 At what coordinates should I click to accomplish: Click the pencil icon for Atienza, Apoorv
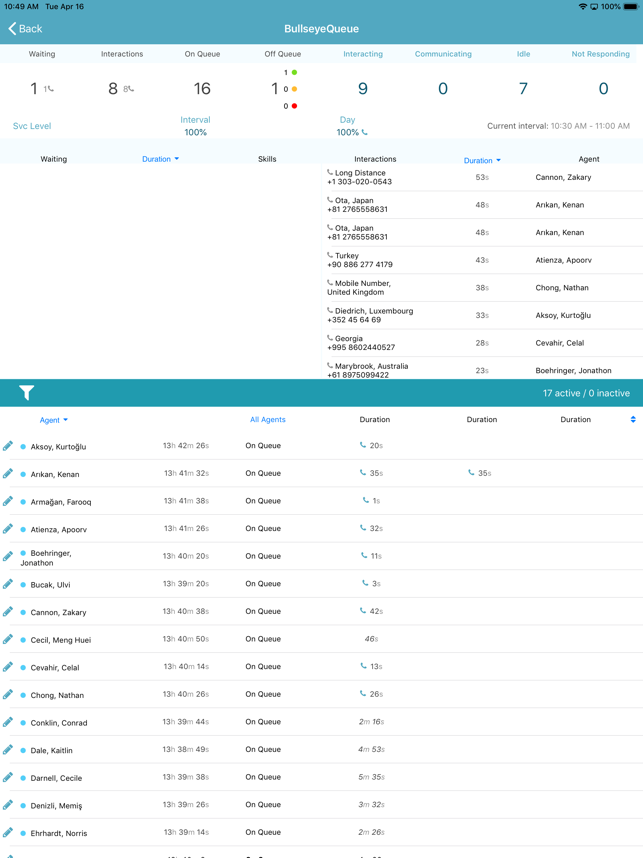pyautogui.click(x=8, y=529)
